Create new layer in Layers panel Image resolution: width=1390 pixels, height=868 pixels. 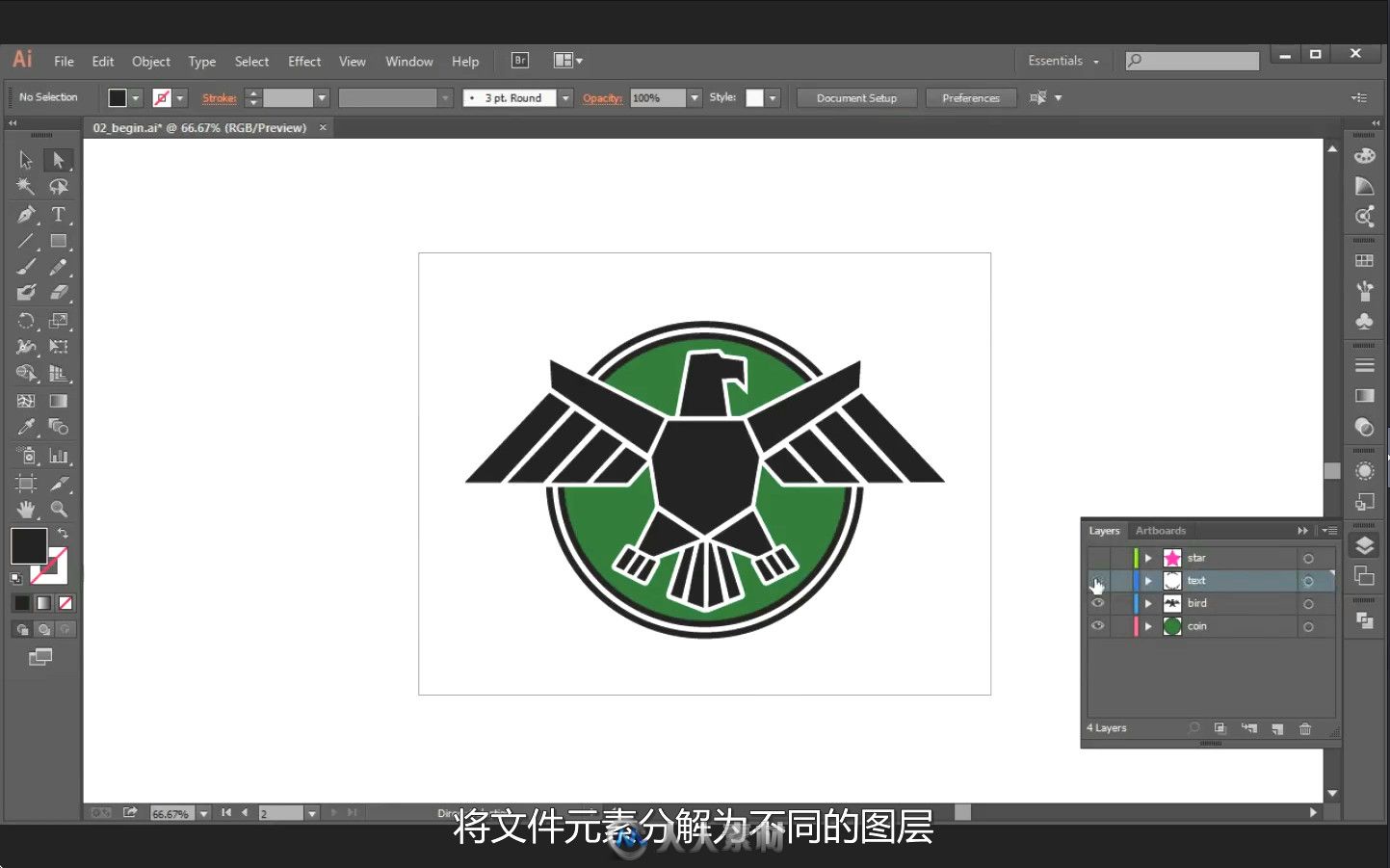point(1277,728)
